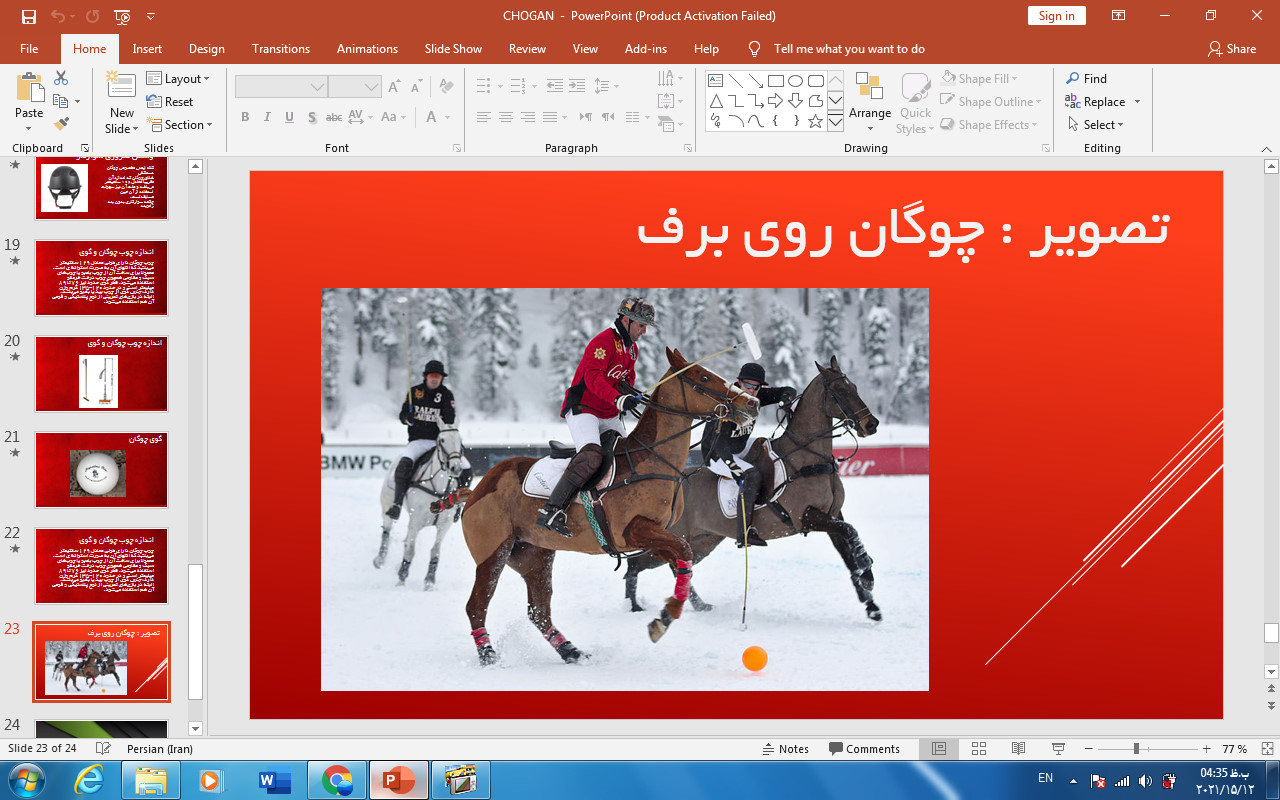Image resolution: width=1280 pixels, height=800 pixels.
Task: Switch to Slide Sorter view icon
Action: (979, 749)
